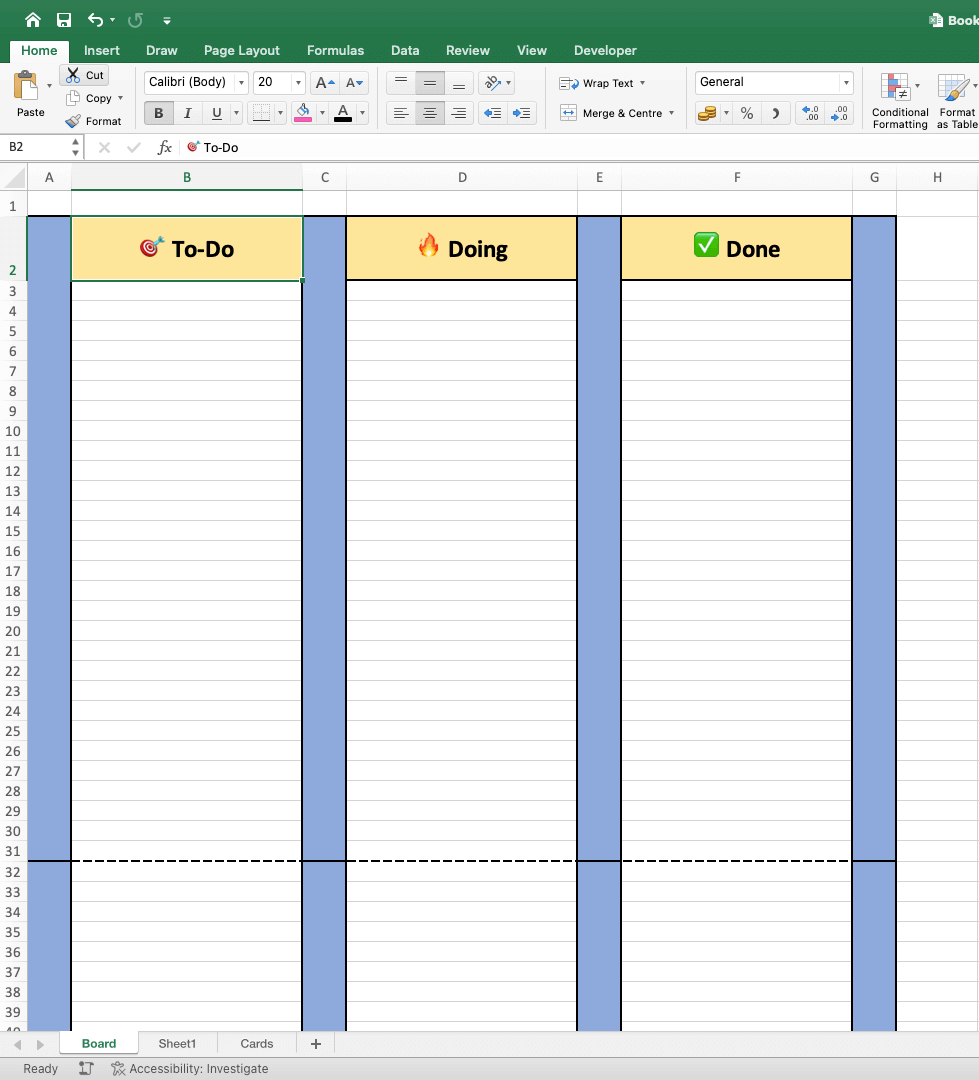Open the Fill Colour bucket icon
Image resolution: width=979 pixels, height=1080 pixels.
click(303, 113)
